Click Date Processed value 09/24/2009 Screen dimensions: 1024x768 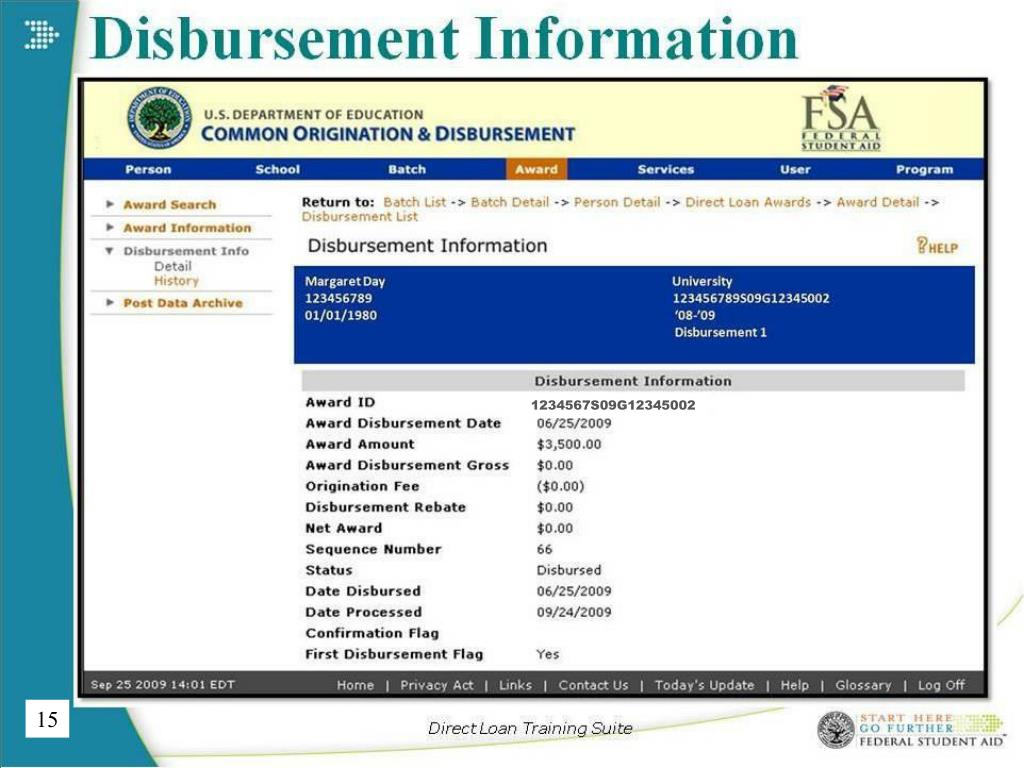coord(573,612)
